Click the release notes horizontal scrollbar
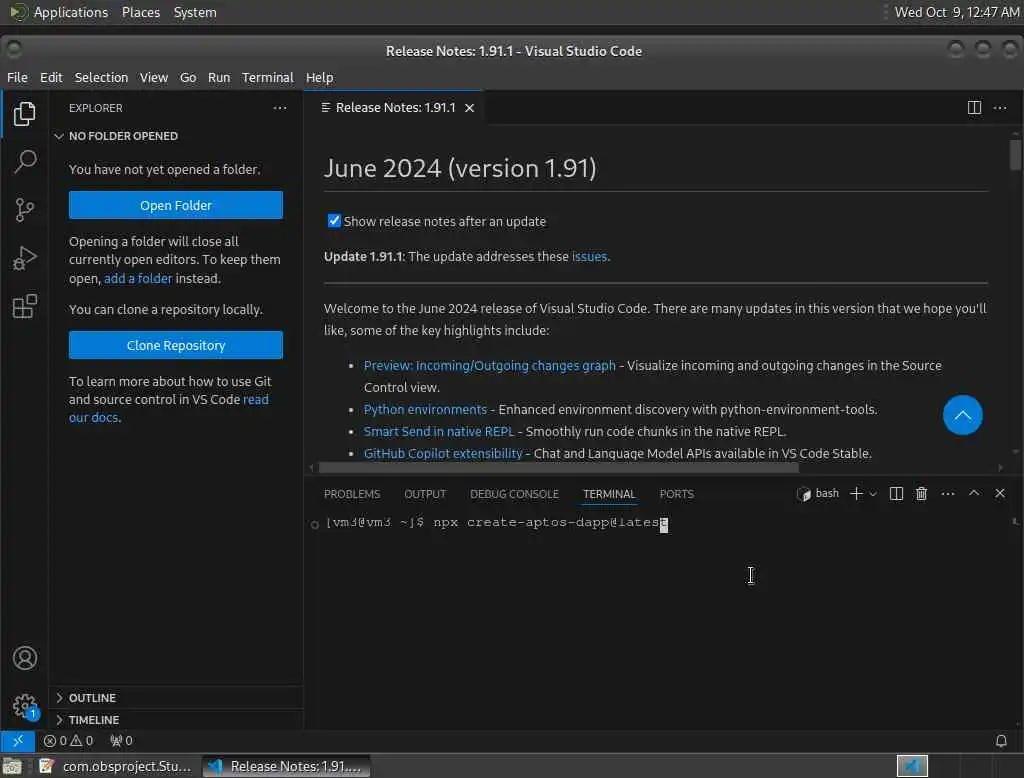 558,468
